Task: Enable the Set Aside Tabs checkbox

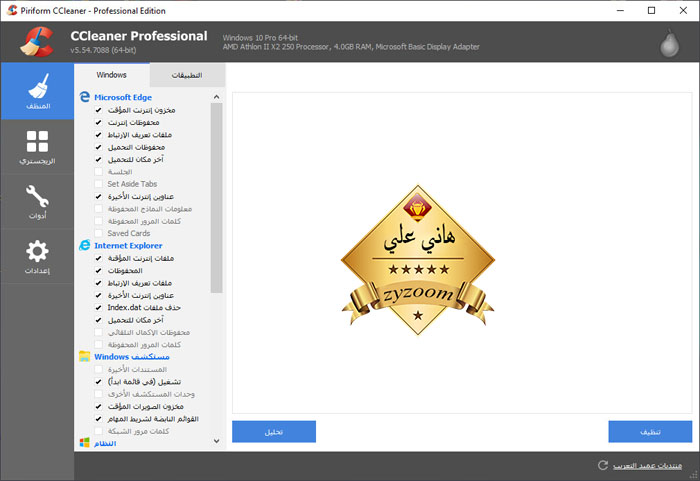Action: coord(99,184)
